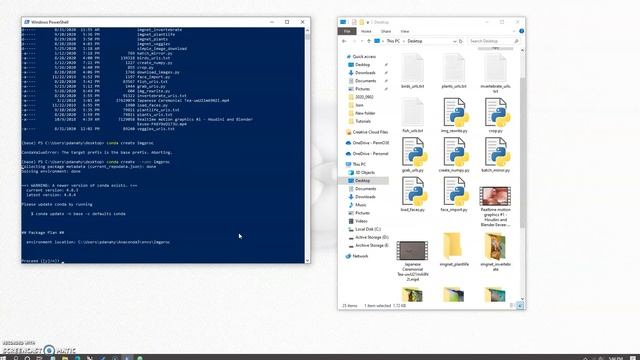Click the Proceed prompt line in PowerShell
Image resolution: width=640 pixels, height=360 pixels.
(41, 261)
